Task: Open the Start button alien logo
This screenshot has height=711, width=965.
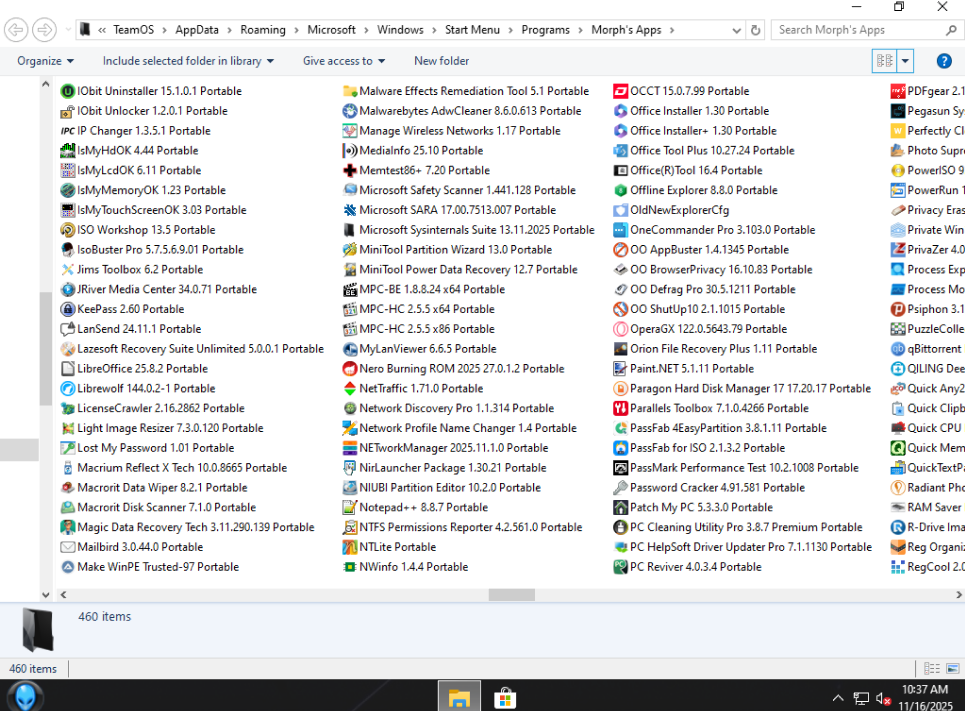Action: click(x=25, y=696)
